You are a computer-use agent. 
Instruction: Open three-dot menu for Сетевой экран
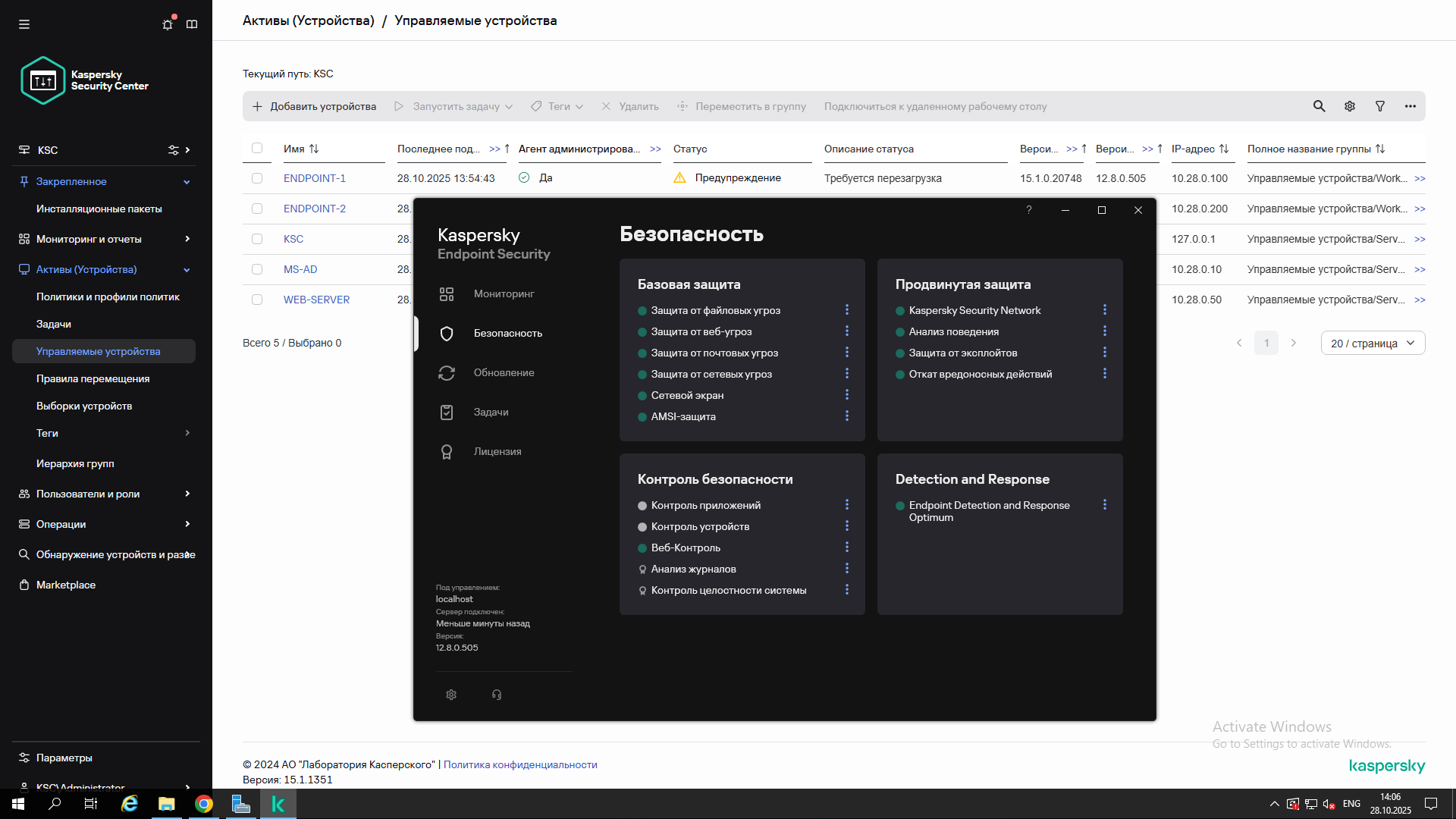[x=847, y=395]
